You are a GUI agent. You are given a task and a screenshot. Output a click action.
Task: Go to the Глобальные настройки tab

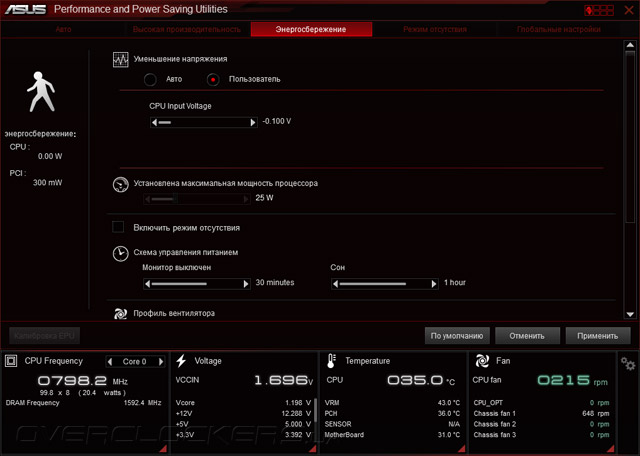coord(558,29)
